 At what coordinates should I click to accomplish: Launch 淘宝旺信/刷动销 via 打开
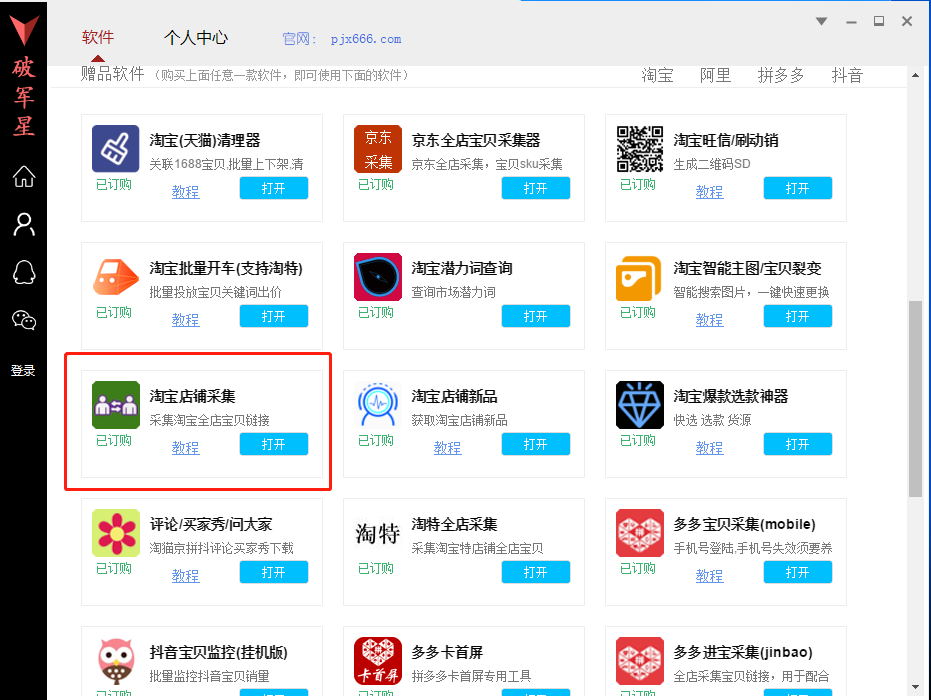pos(797,188)
